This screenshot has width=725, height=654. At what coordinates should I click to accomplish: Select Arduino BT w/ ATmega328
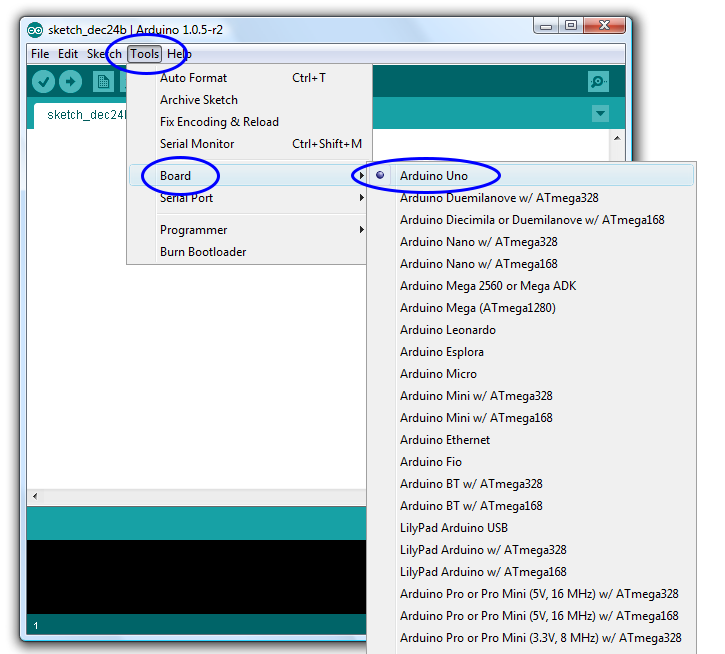tap(532, 484)
